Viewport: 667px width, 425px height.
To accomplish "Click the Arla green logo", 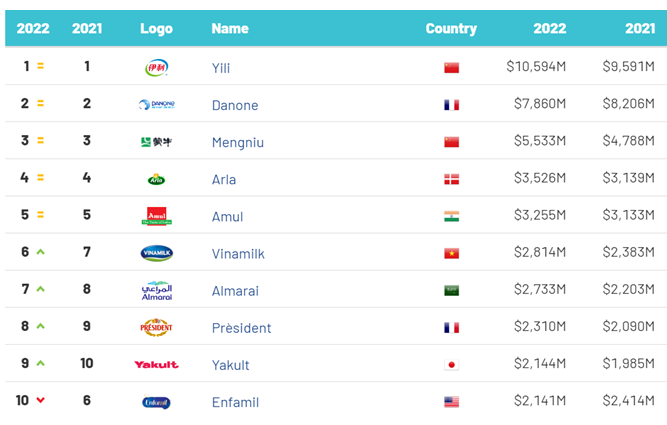I will pos(156,179).
